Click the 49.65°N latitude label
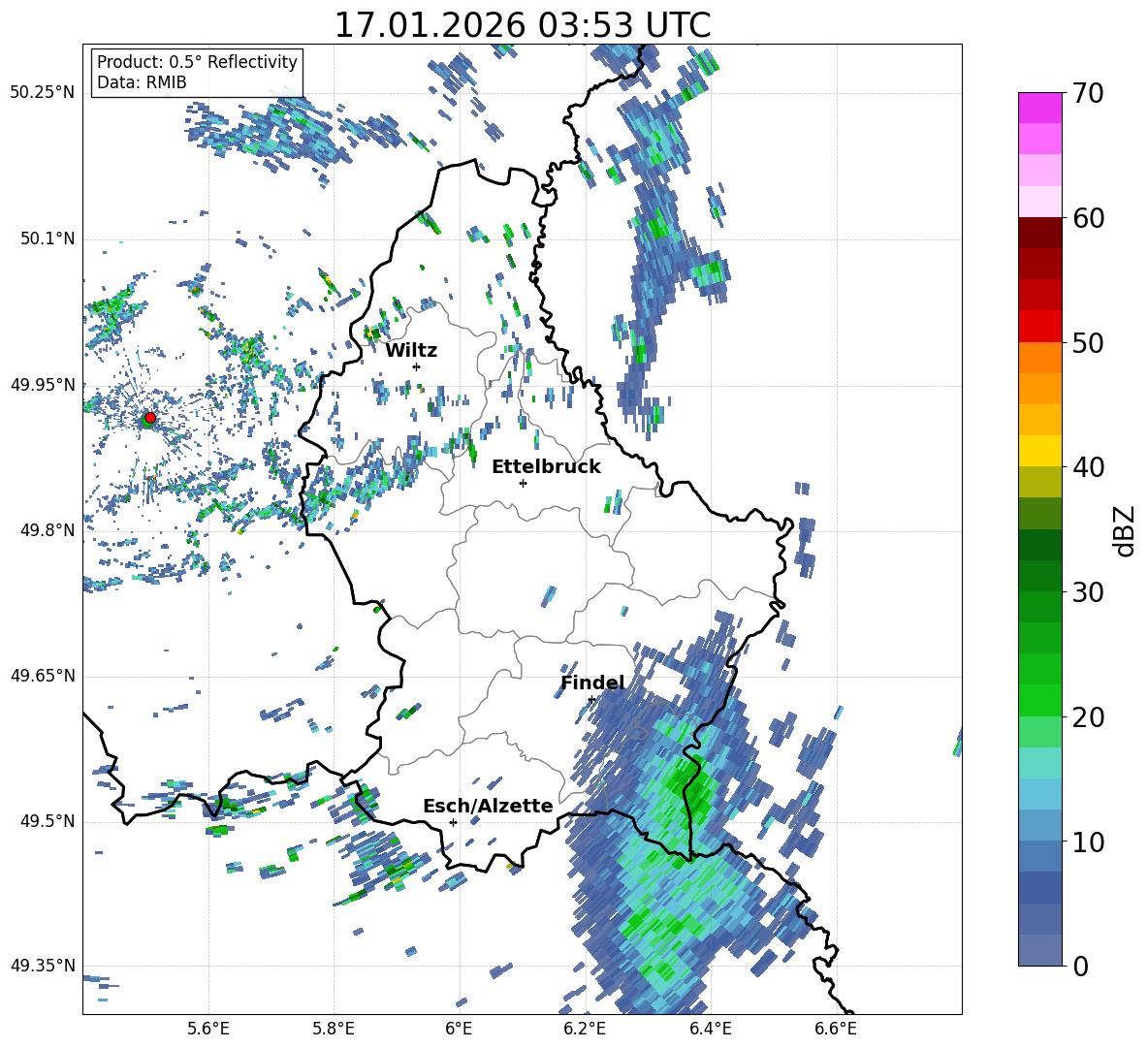The image size is (1148, 1048). point(43,676)
